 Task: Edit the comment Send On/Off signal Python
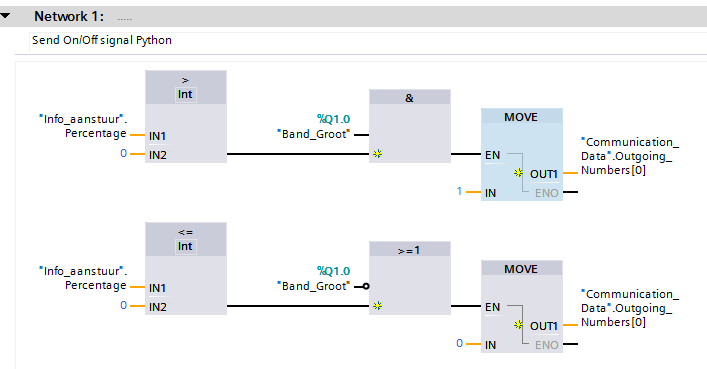tap(102, 40)
